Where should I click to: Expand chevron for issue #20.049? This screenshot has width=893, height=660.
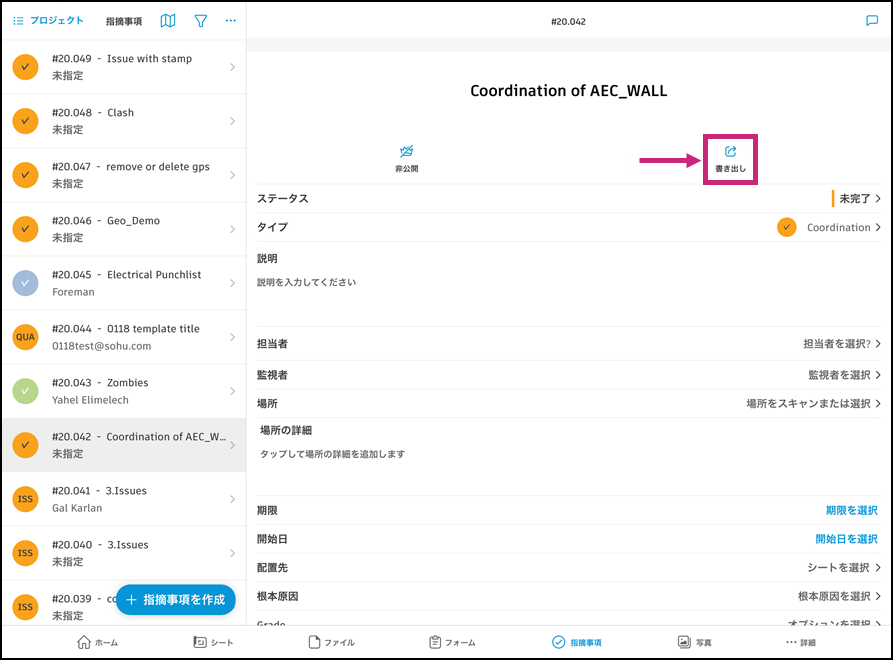pos(232,67)
